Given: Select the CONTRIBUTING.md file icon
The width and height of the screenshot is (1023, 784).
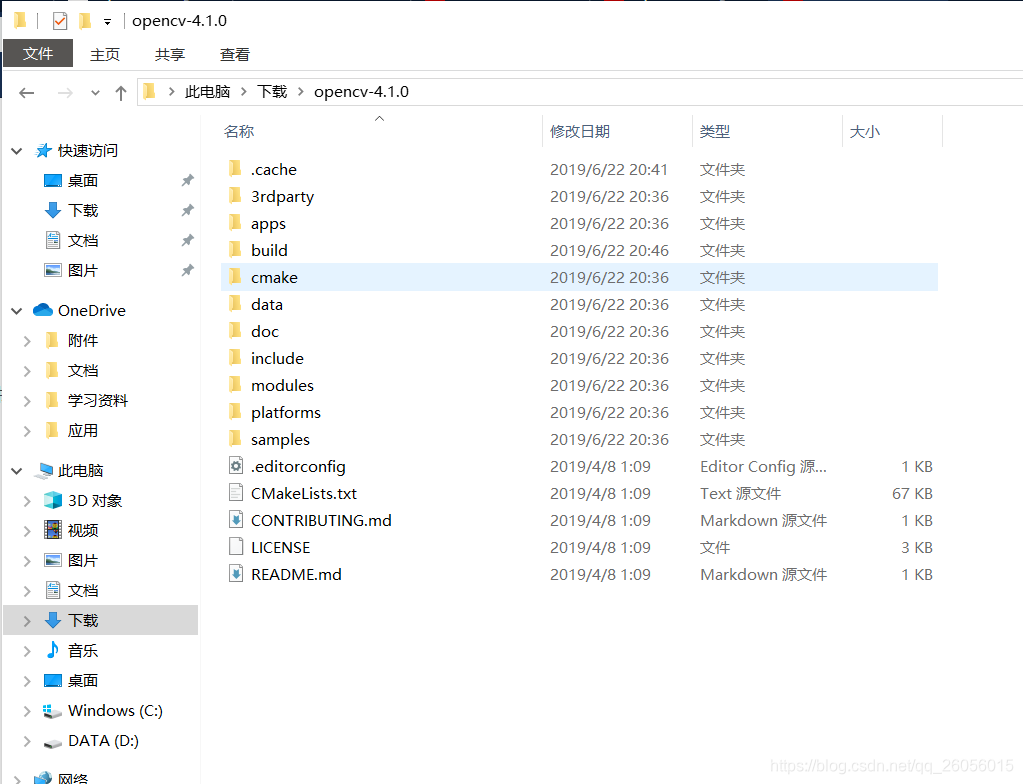Looking at the screenshot, I should pos(236,520).
